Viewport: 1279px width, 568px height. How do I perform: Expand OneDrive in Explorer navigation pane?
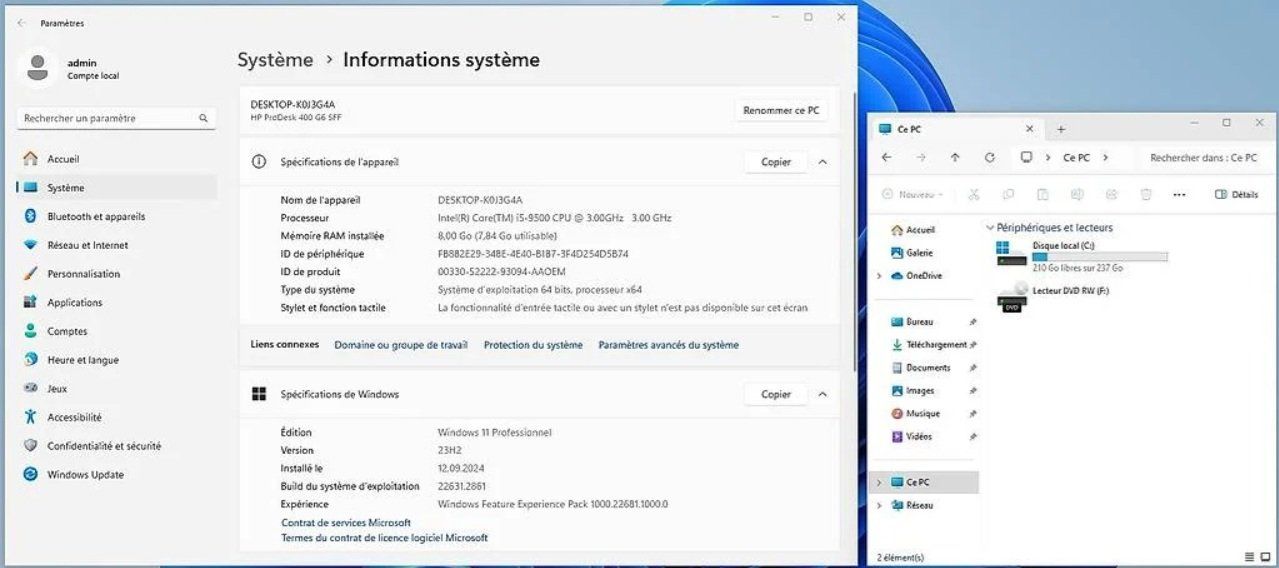879,276
